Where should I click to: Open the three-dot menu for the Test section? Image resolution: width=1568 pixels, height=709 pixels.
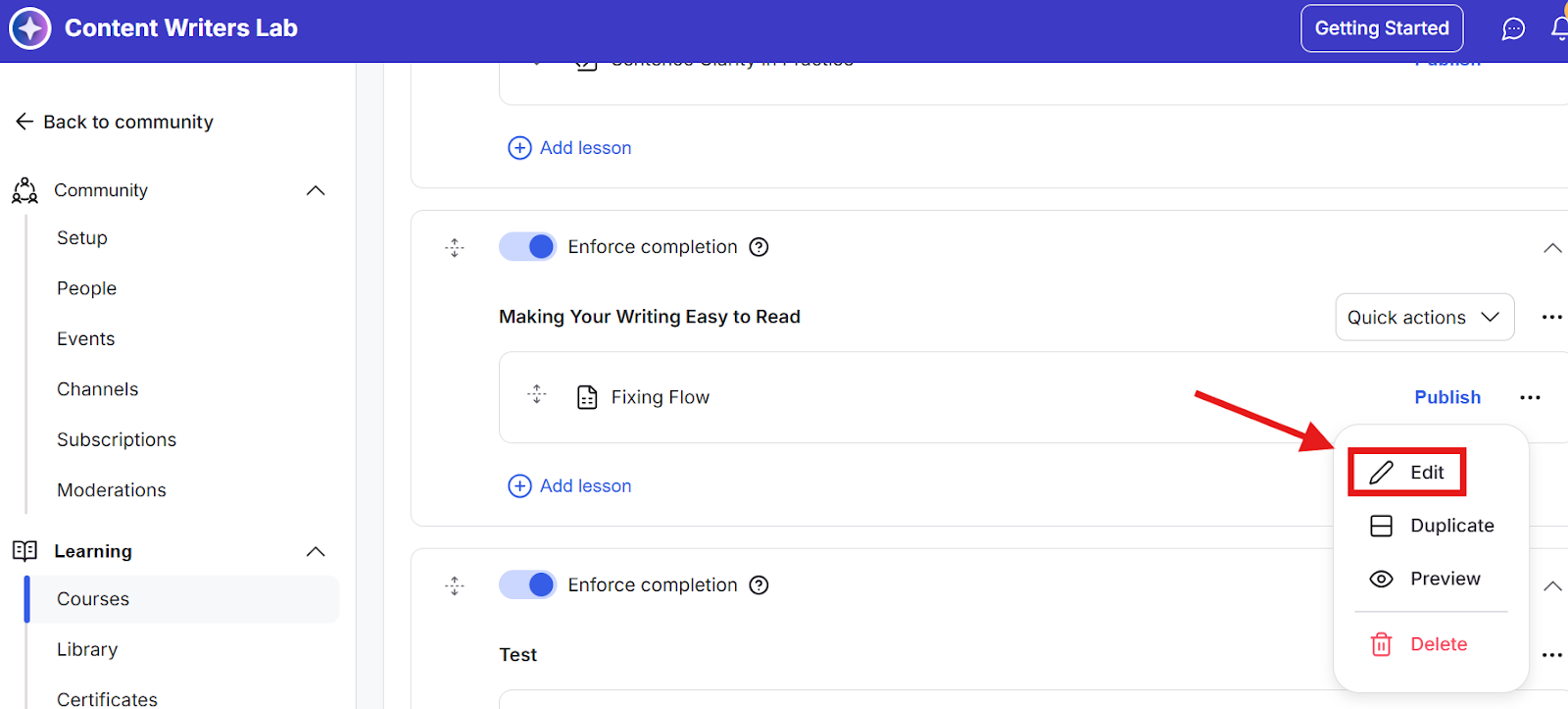[x=1551, y=655]
